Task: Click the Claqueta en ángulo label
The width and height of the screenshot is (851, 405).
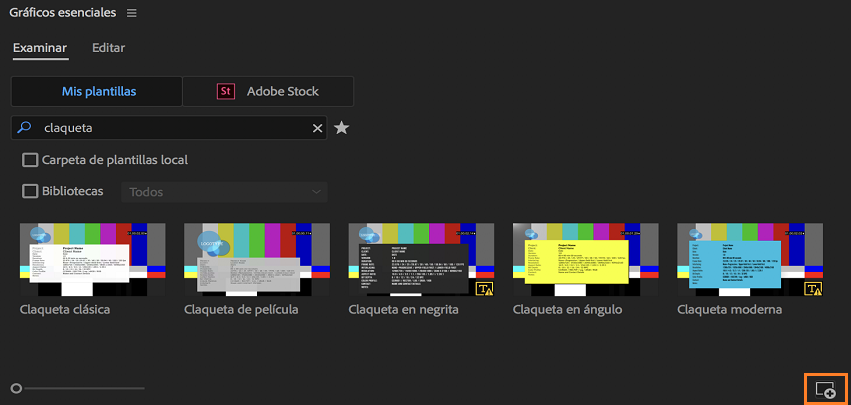Action: [x=567, y=310]
